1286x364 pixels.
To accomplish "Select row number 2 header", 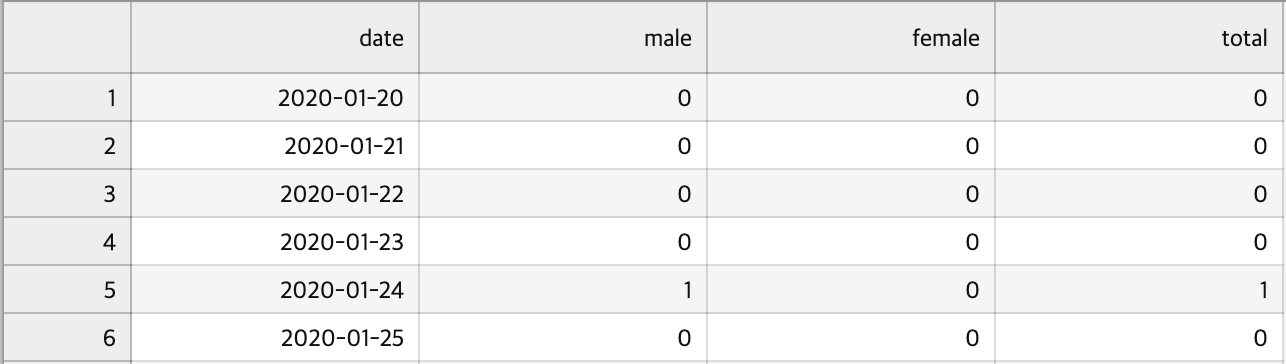I will point(67,145).
